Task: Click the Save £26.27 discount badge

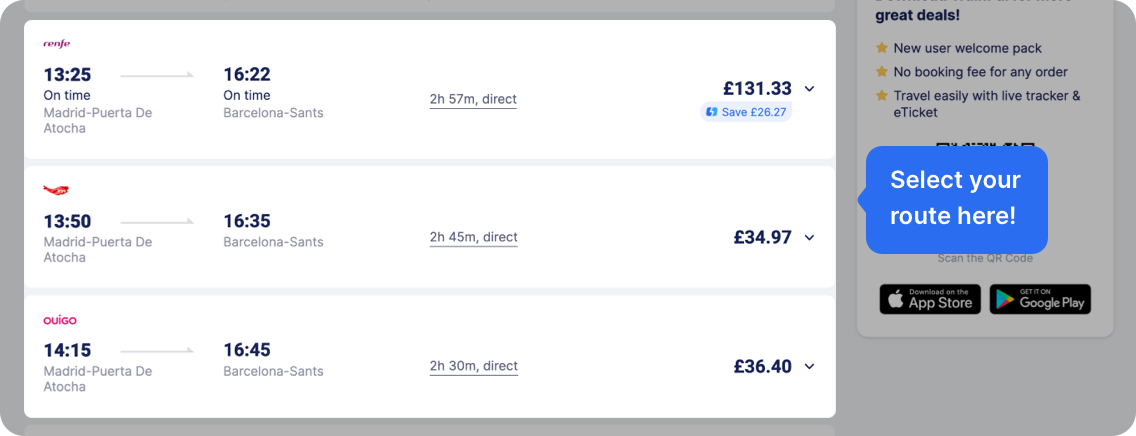Action: pyautogui.click(x=746, y=112)
